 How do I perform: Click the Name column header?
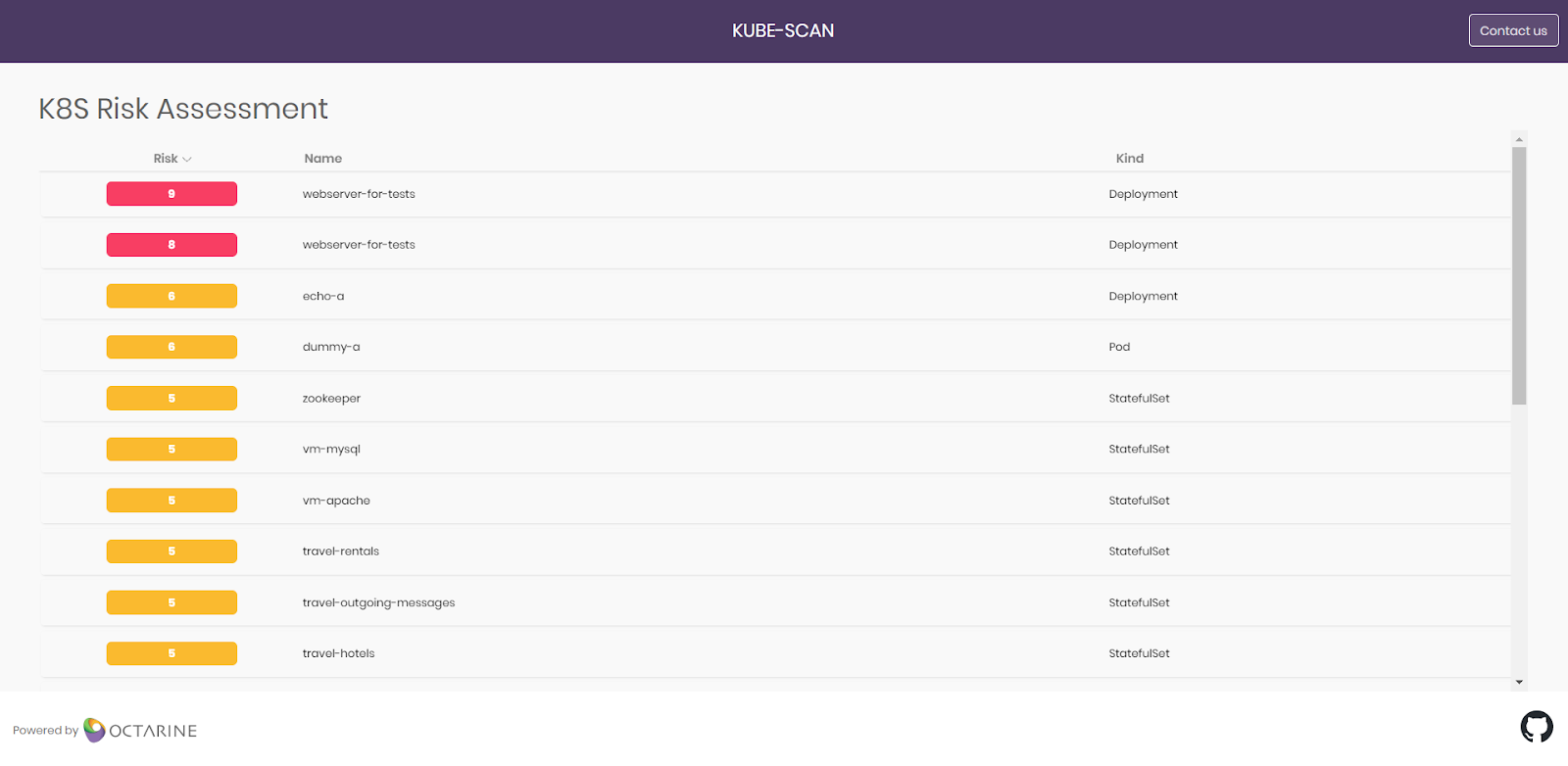(322, 158)
